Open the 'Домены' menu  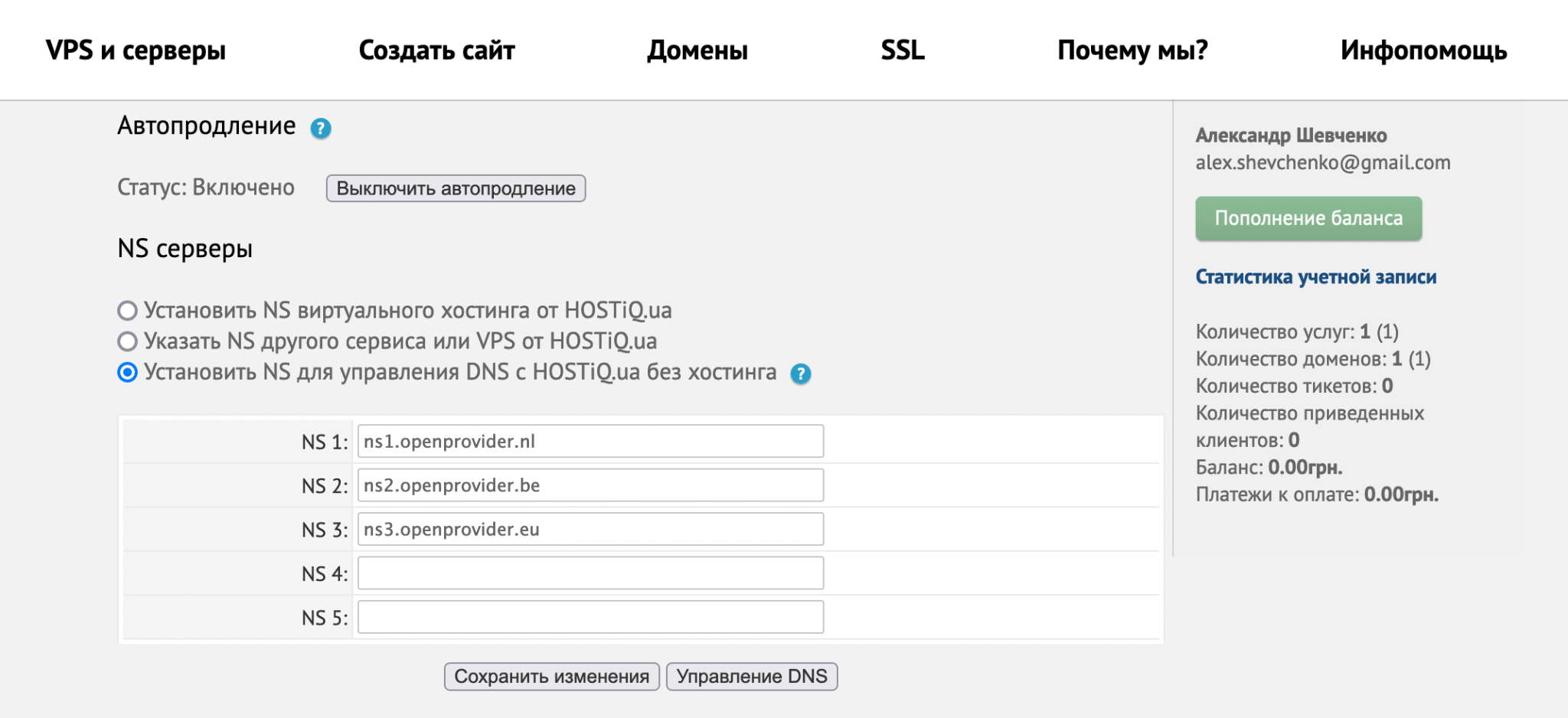pyautogui.click(x=697, y=51)
